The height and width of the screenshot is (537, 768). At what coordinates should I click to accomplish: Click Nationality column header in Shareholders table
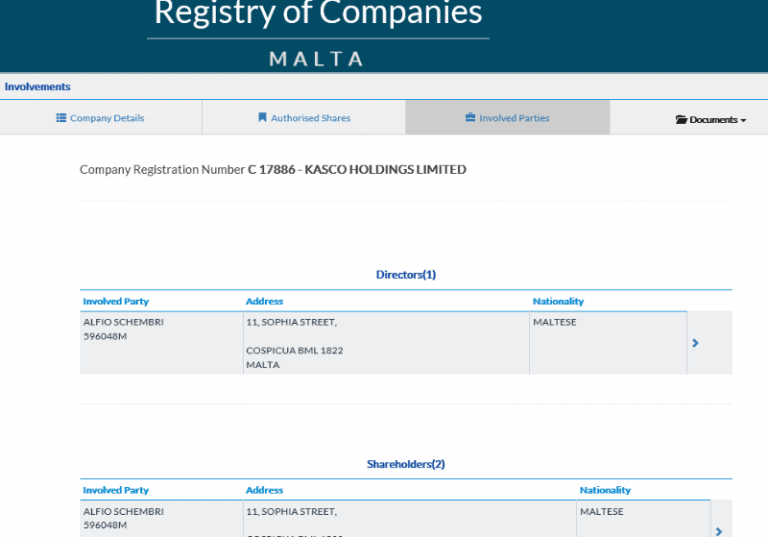click(x=605, y=490)
